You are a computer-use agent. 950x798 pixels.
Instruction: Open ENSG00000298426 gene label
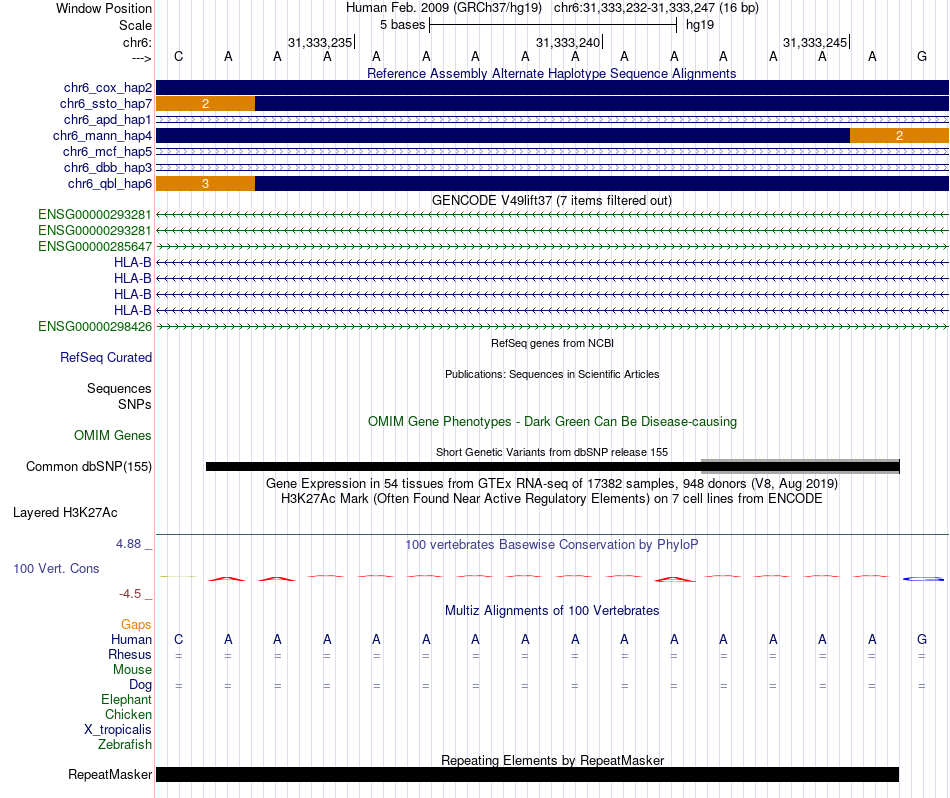pyautogui.click(x=95, y=327)
